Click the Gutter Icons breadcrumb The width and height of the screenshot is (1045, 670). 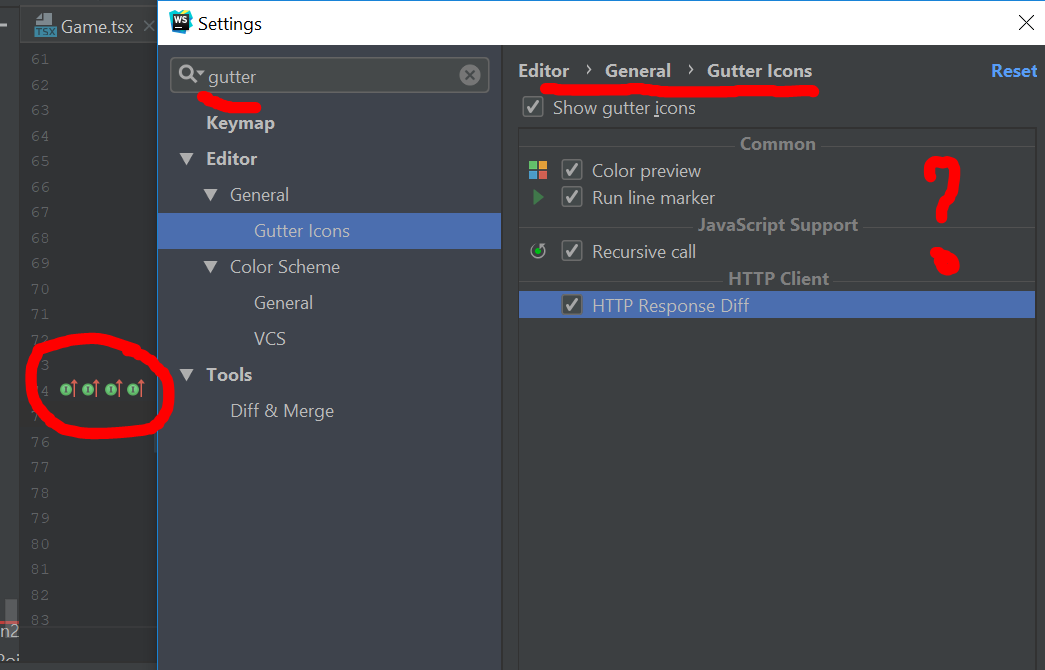759,71
